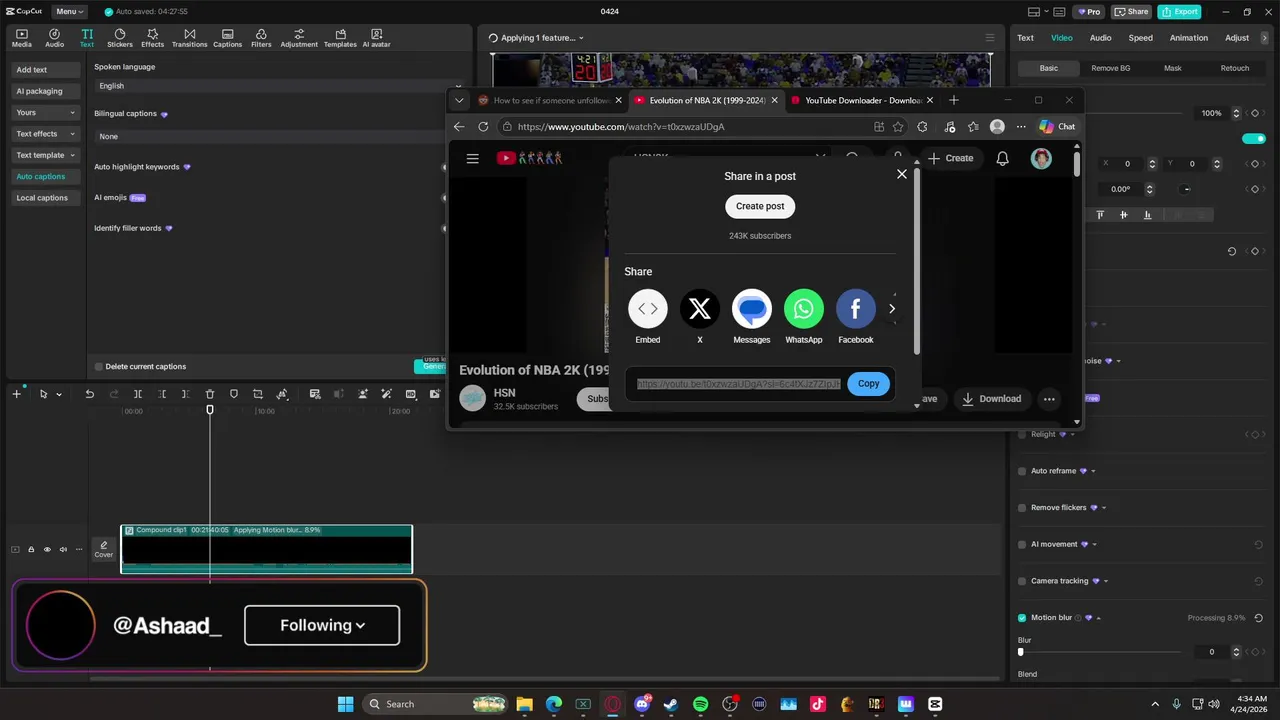The width and height of the screenshot is (1280, 720).
Task: Open the Captions panel
Action: [227, 38]
